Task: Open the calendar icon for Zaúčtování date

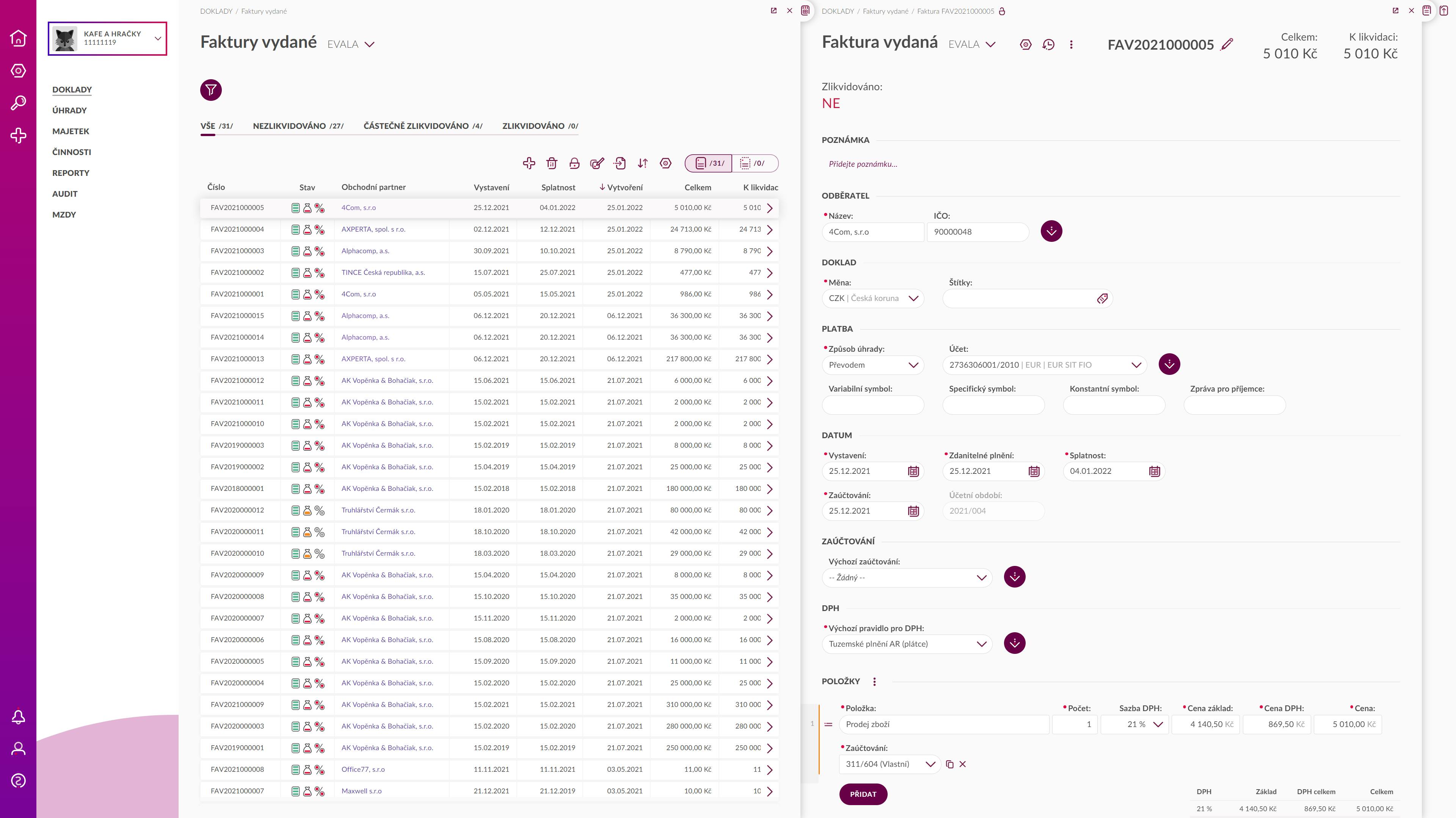Action: (913, 511)
